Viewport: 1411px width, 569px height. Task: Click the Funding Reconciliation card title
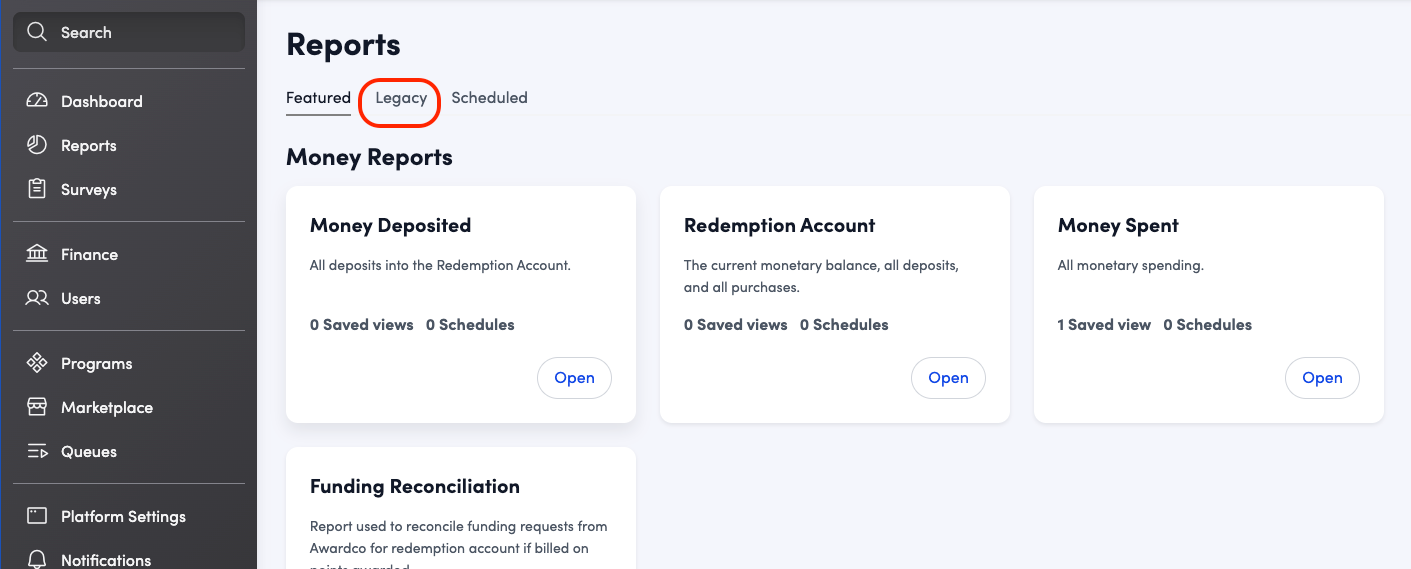pyautogui.click(x=415, y=487)
